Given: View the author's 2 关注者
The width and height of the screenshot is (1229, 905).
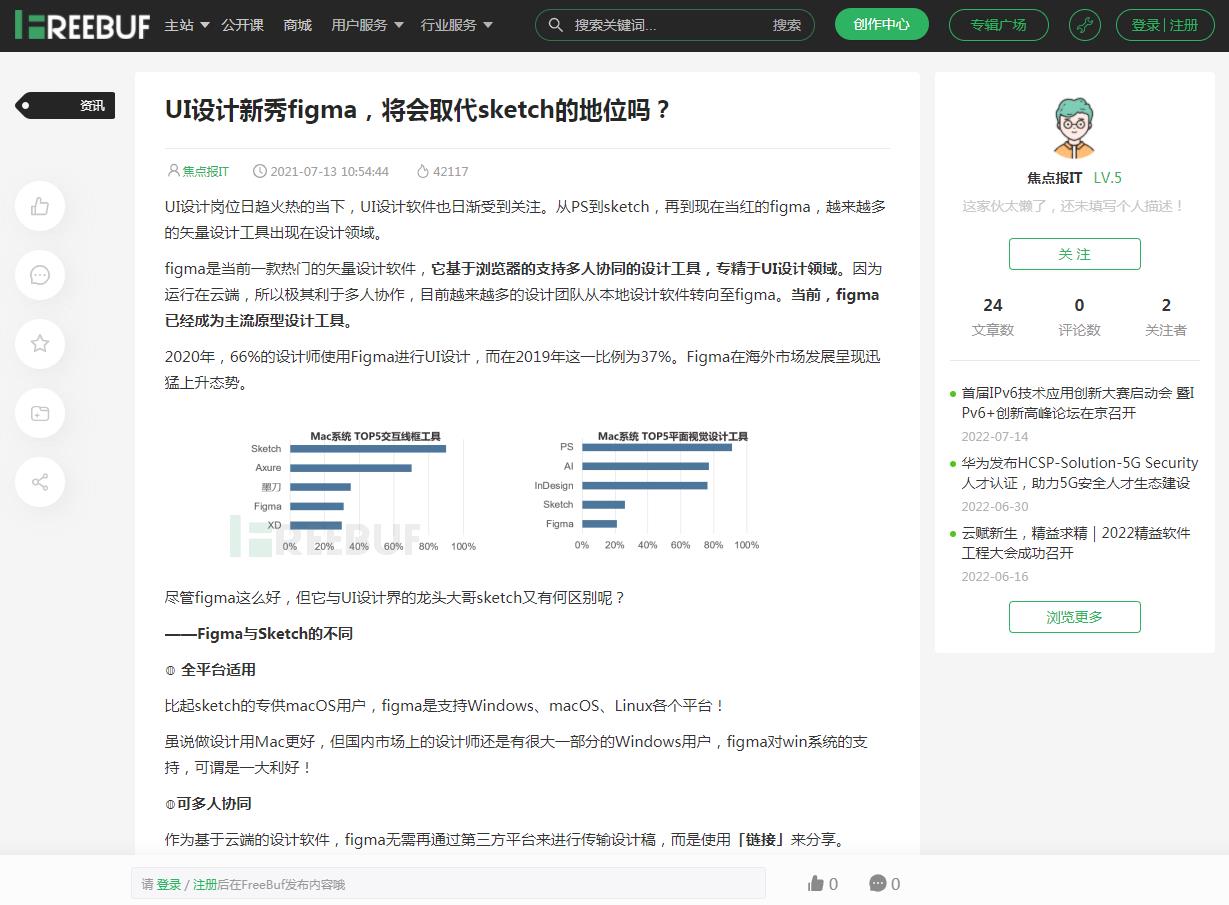Looking at the screenshot, I should pyautogui.click(x=1166, y=316).
